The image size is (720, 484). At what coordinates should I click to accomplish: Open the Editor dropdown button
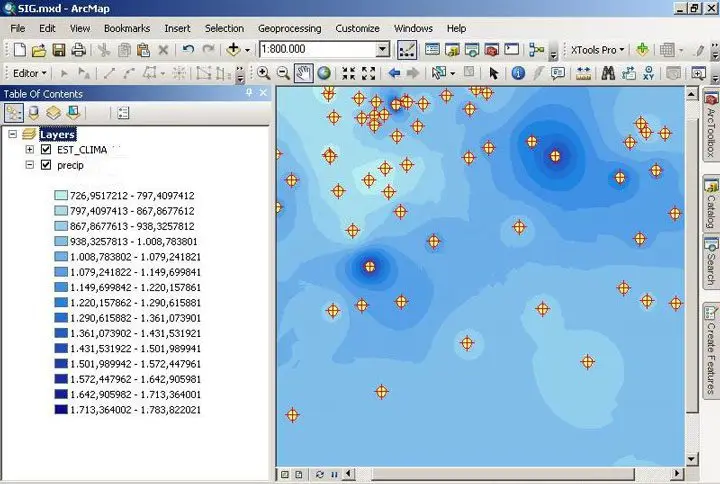point(30,73)
